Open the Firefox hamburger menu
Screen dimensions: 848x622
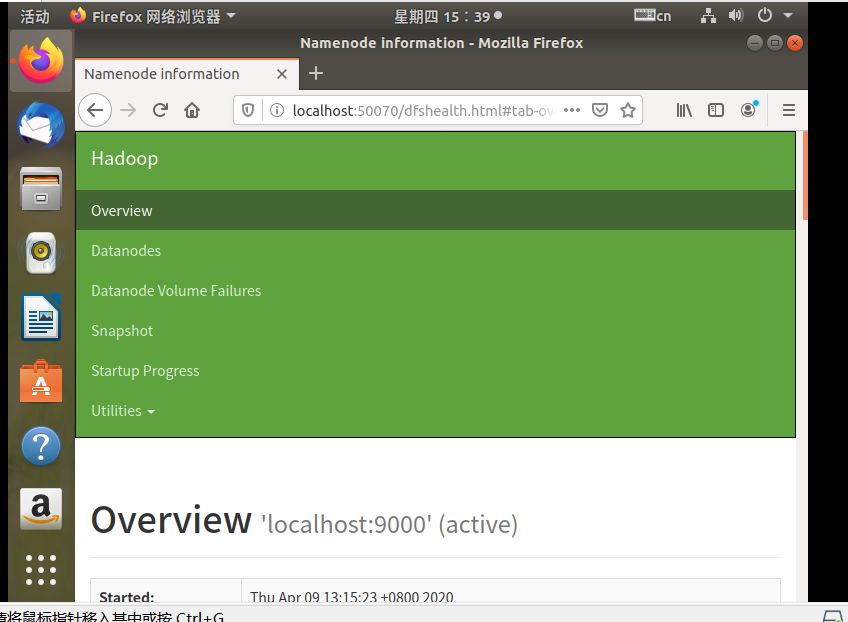coord(788,110)
